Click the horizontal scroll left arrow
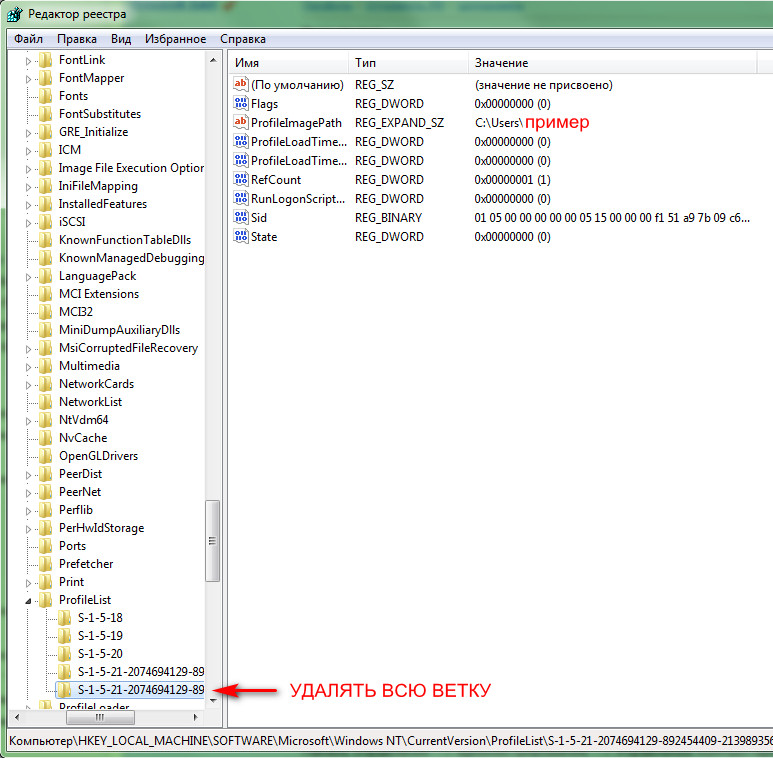This screenshot has height=758, width=773. pos(17,718)
